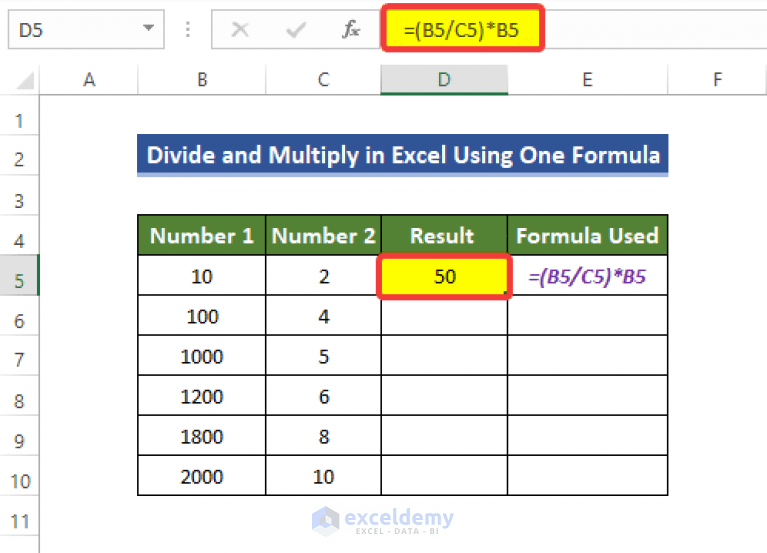This screenshot has height=553, width=767.
Task: Select cell C10 containing 10
Action: pyautogui.click(x=323, y=476)
